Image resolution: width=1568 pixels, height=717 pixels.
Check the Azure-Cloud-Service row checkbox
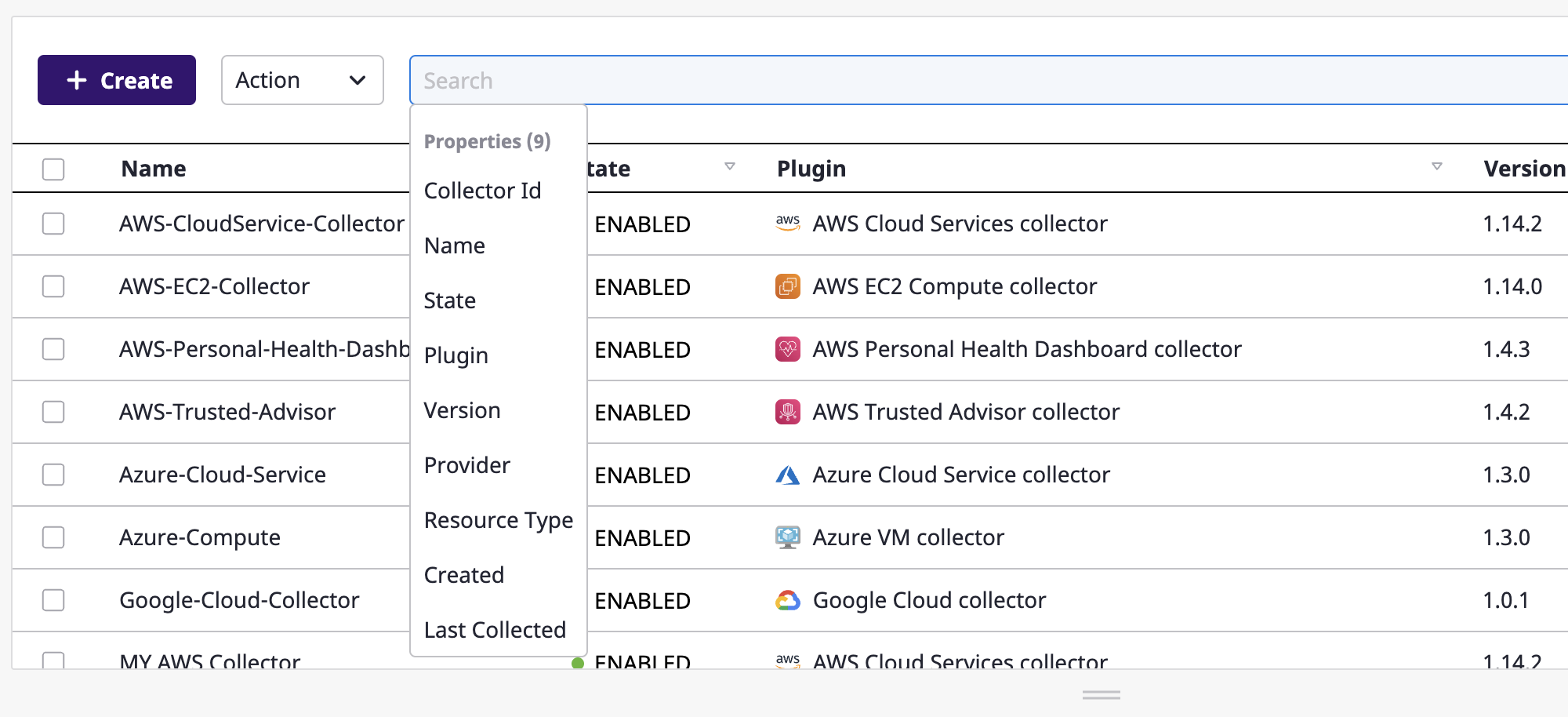point(53,475)
